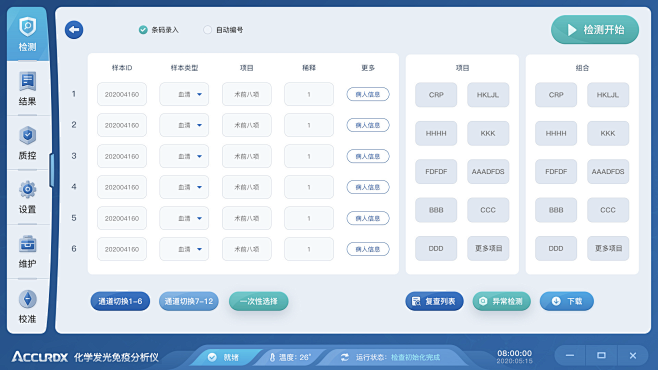This screenshot has height=370, width=658.
Task: Open sample type dropdown in row 2
Action: pyautogui.click(x=184, y=125)
